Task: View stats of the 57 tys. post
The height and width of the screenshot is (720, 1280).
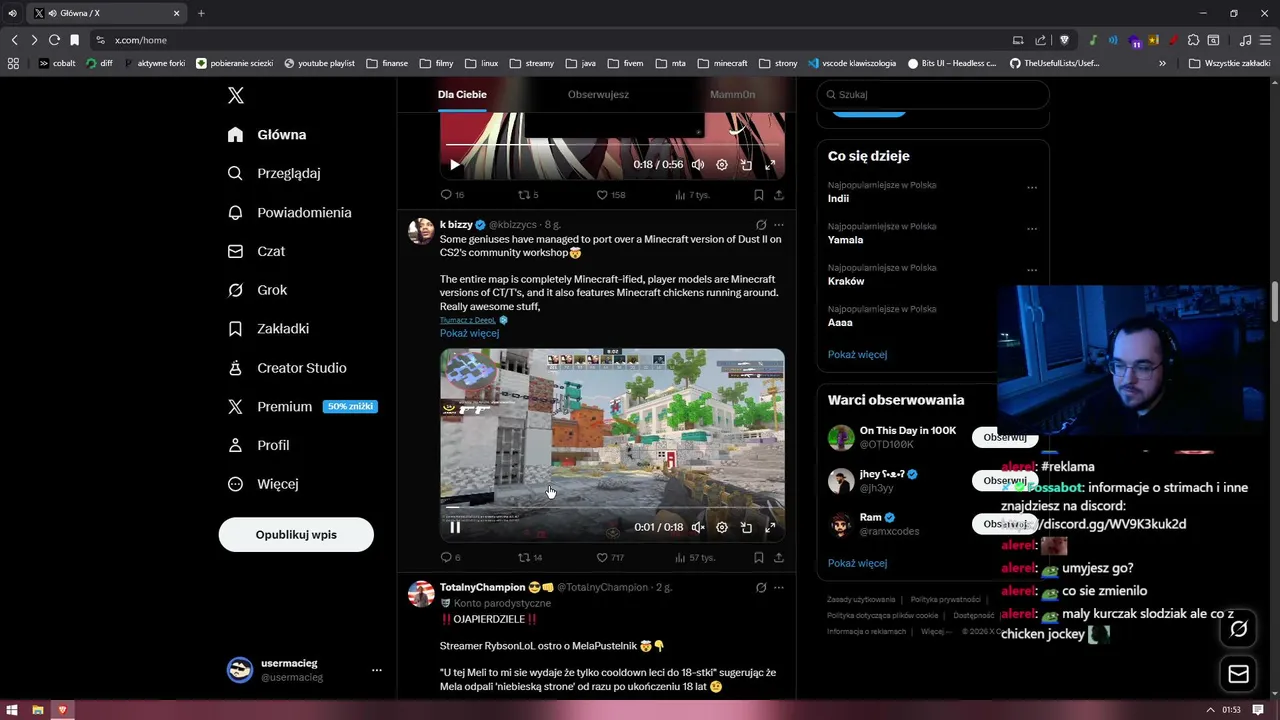Action: tap(695, 557)
